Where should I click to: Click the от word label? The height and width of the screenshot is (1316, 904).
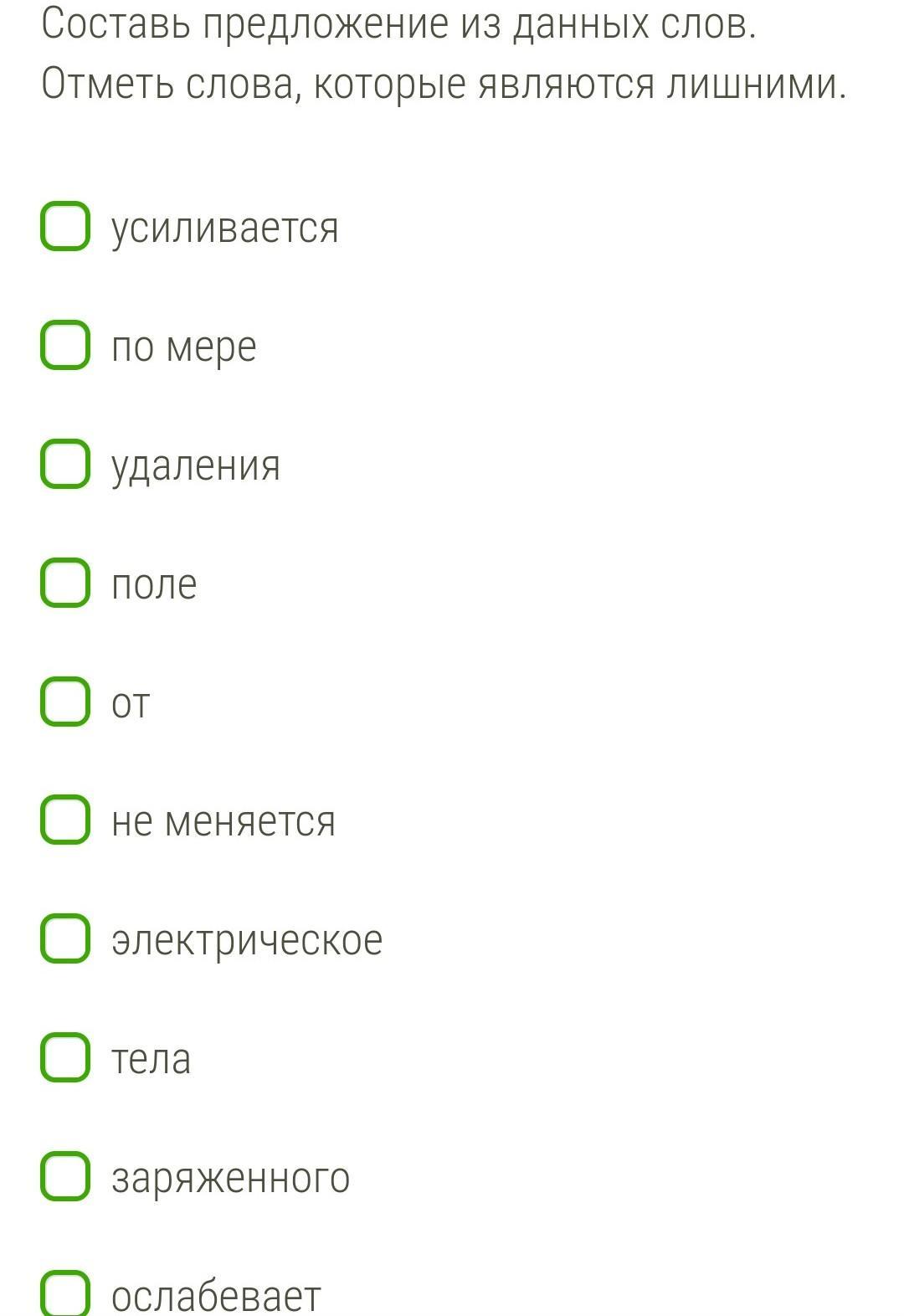point(131,704)
